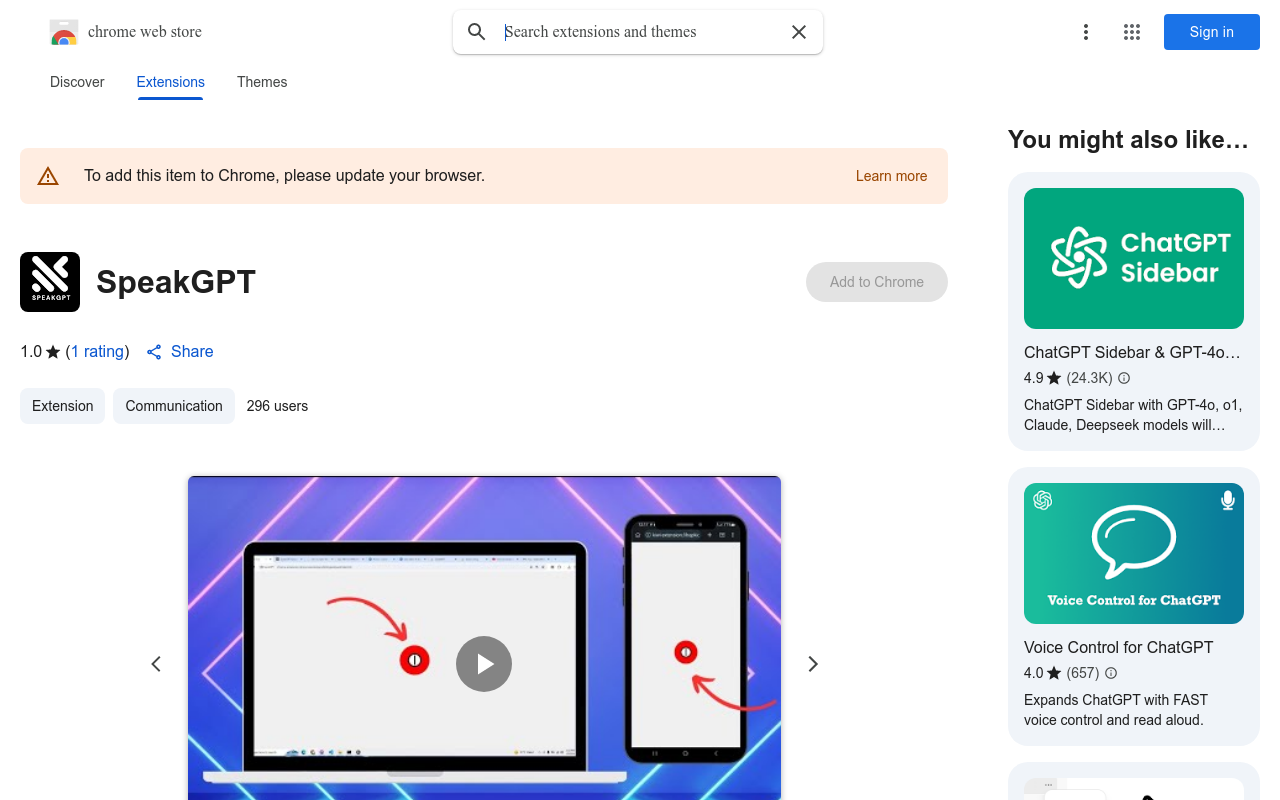Go to the previous screenshot slide
The image size is (1280, 800).
point(156,664)
